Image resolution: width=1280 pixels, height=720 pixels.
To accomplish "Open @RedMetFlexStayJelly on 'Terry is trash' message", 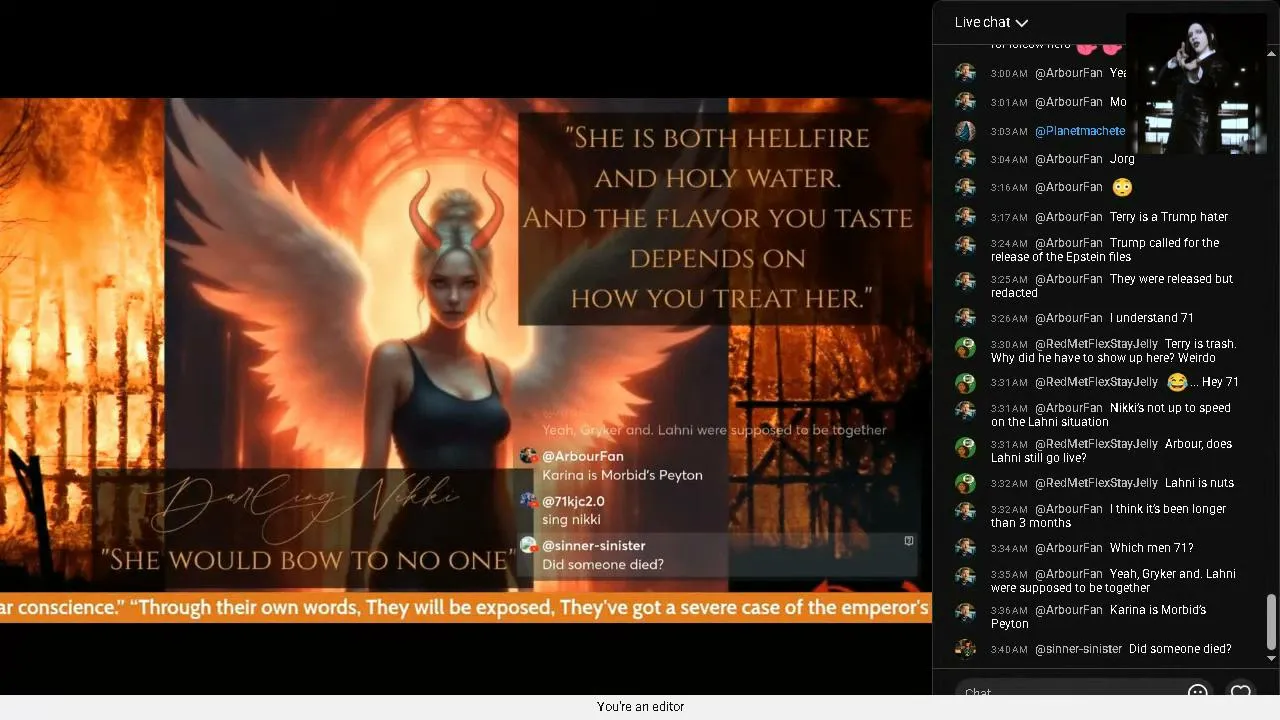I will tap(1096, 344).
